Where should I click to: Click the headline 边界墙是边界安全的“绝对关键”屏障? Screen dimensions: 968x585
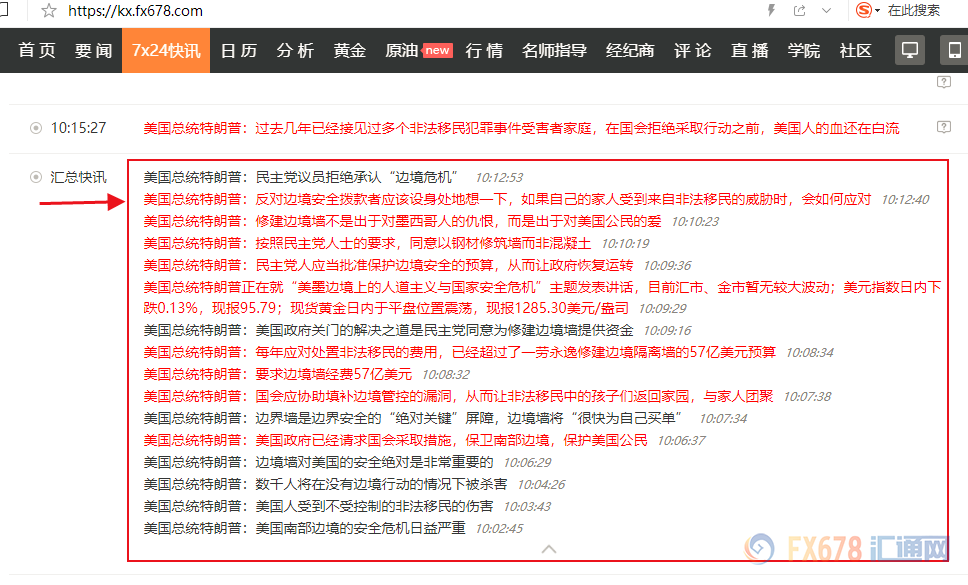[x=413, y=418]
